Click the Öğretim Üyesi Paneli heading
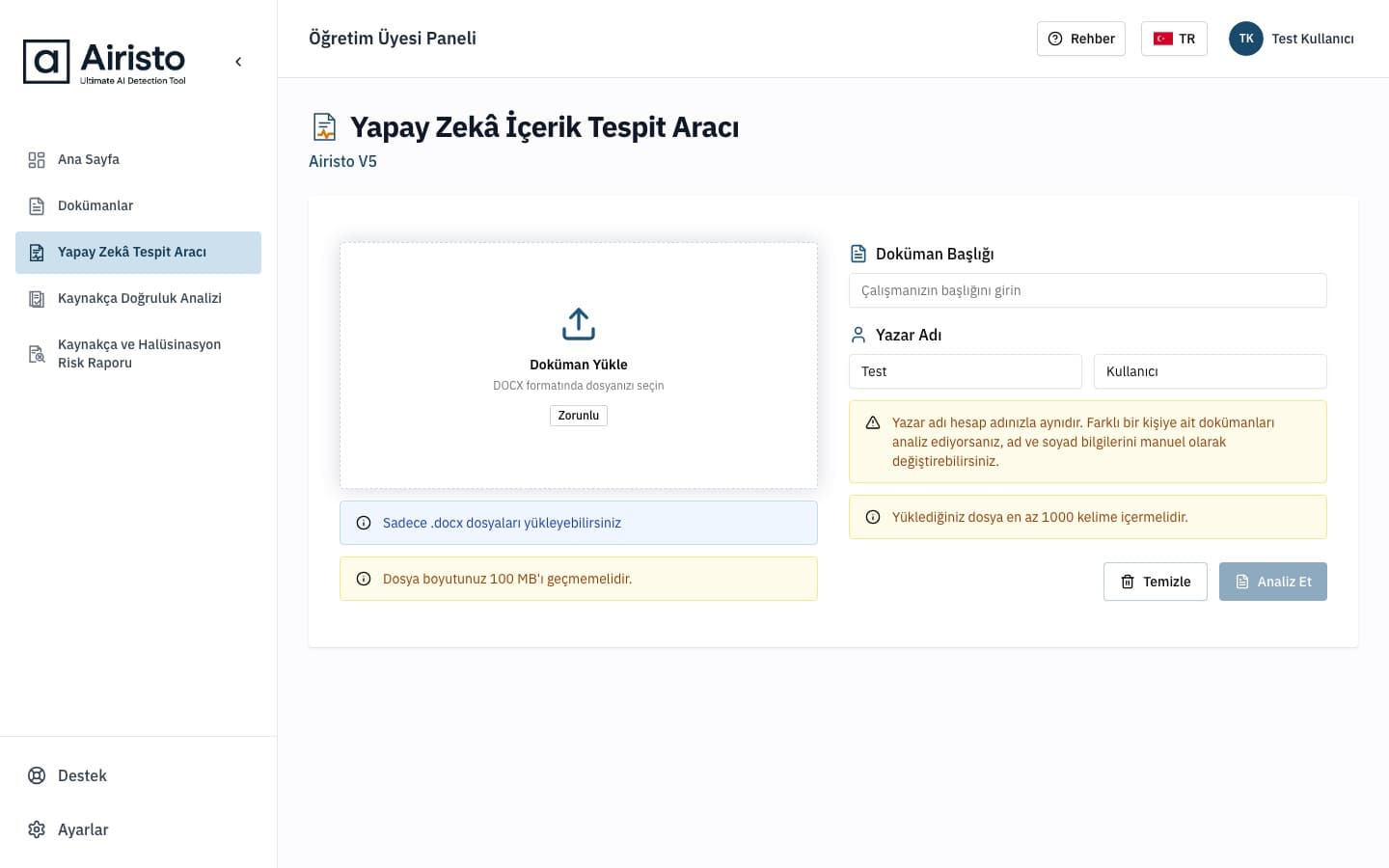 393,39
